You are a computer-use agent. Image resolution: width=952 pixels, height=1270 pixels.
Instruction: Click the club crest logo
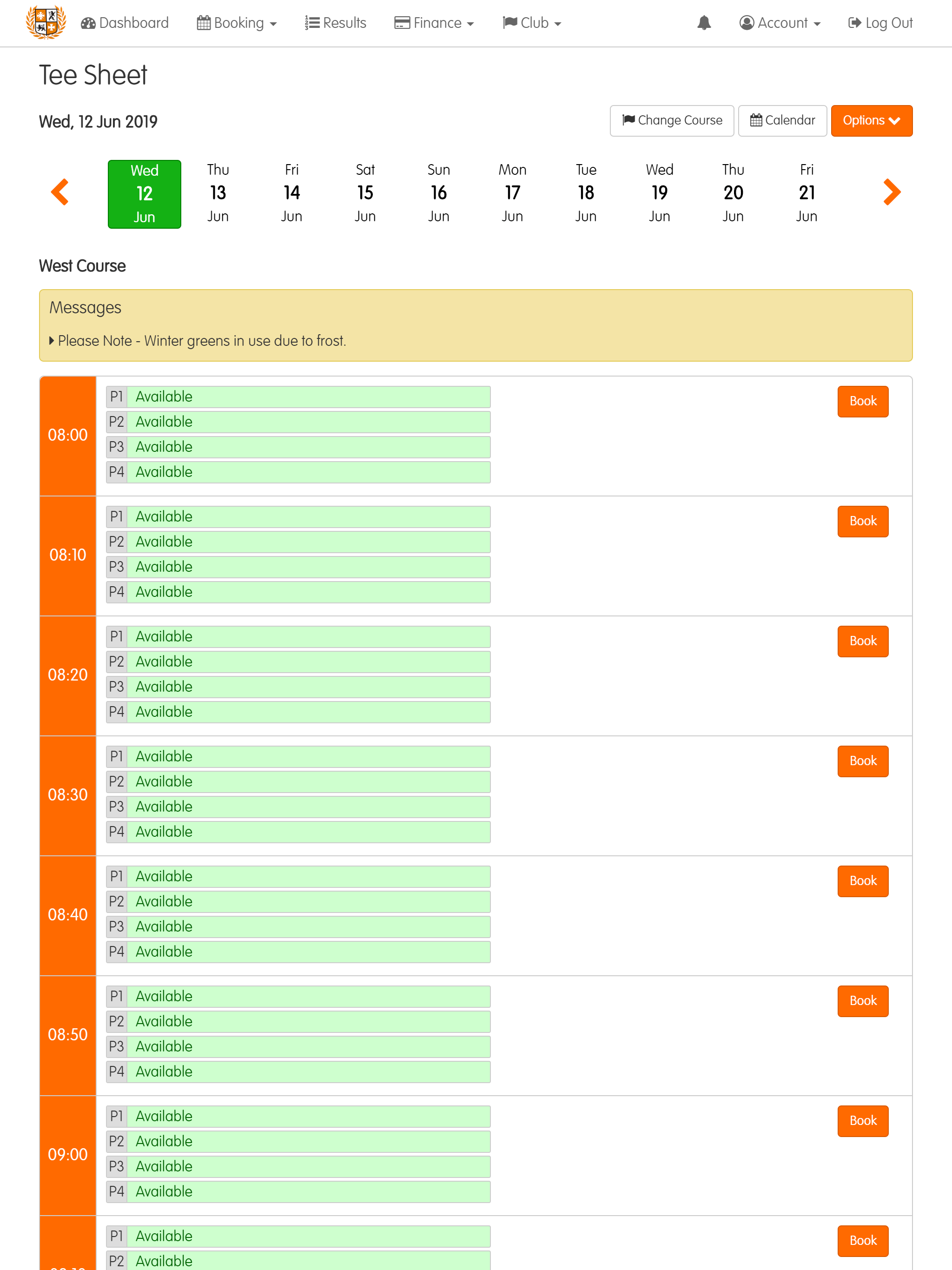click(x=46, y=22)
